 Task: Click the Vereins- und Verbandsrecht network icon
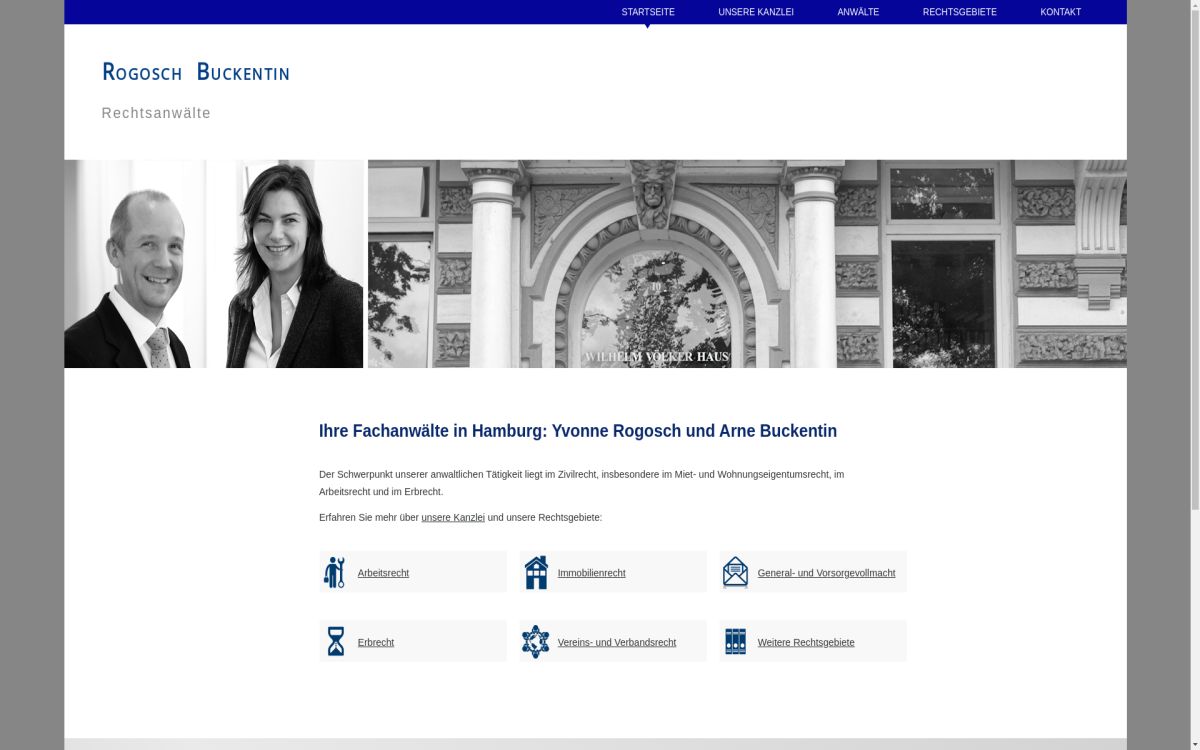tap(536, 642)
